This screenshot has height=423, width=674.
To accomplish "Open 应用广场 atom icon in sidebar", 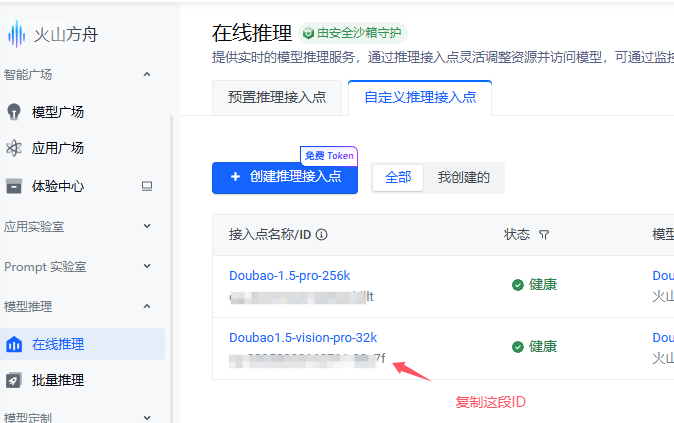I will click(x=14, y=148).
